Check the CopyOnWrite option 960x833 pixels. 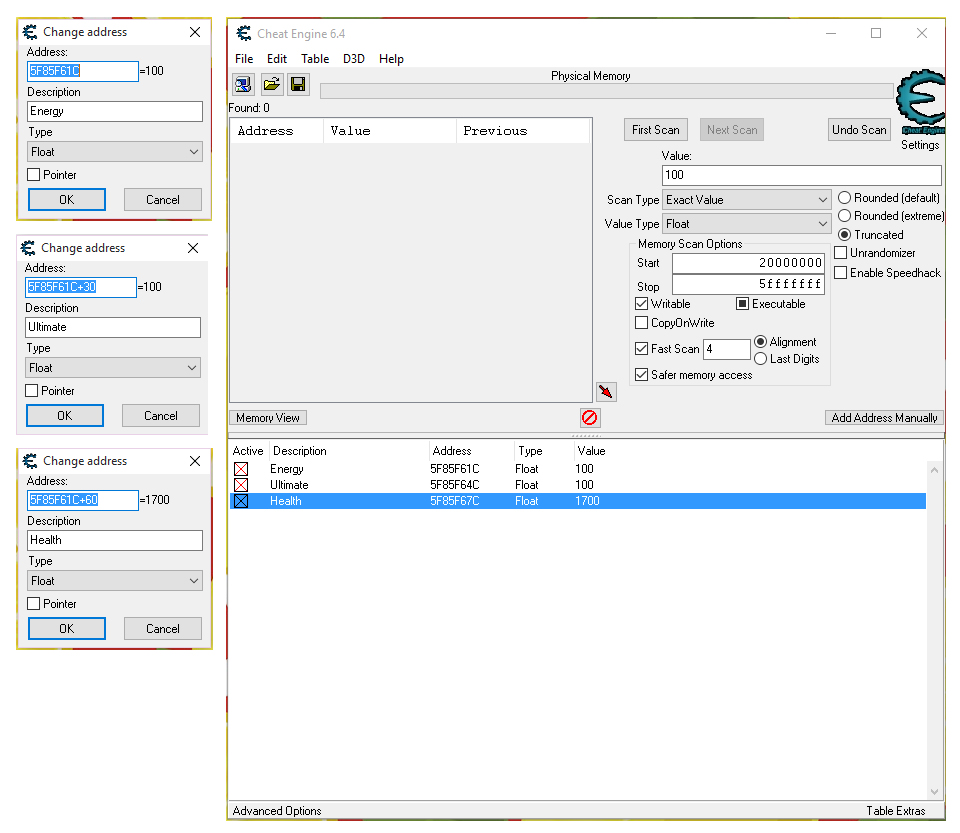click(642, 323)
